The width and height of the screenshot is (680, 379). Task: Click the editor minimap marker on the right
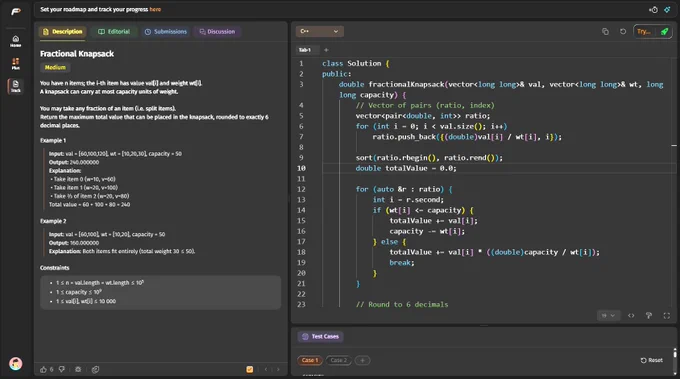(x=674, y=146)
